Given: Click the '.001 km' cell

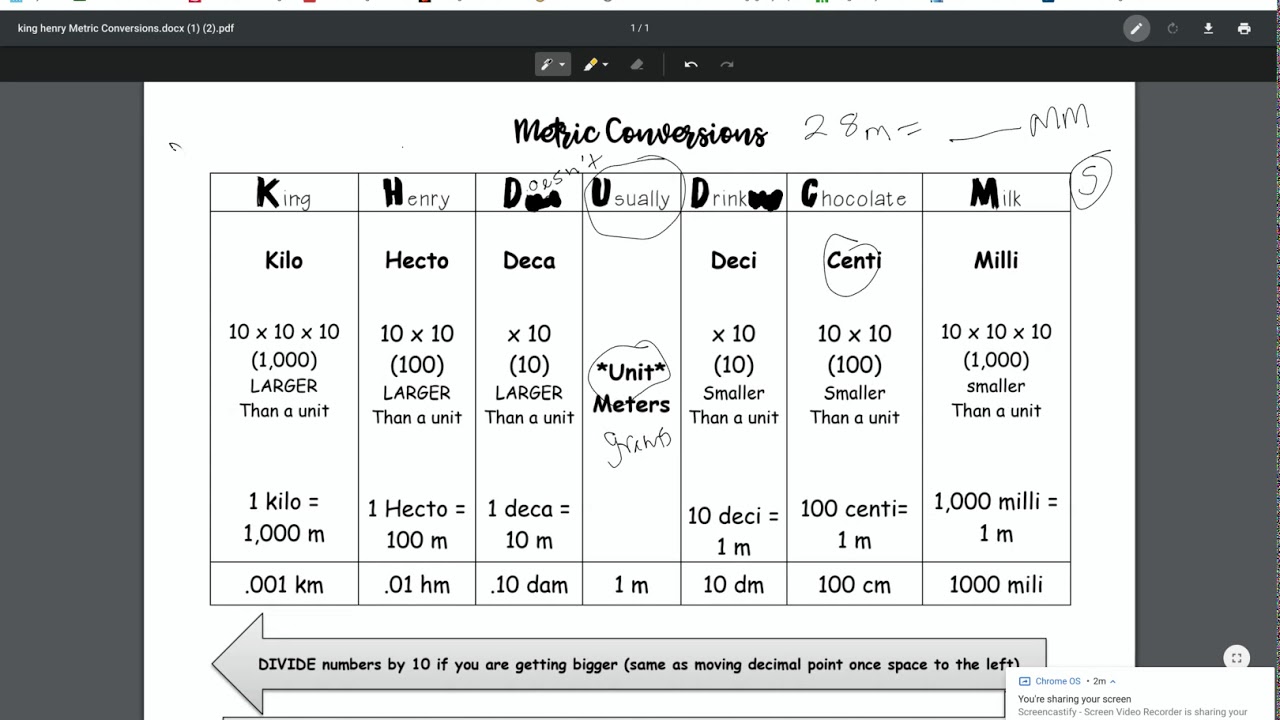Looking at the screenshot, I should (x=284, y=584).
